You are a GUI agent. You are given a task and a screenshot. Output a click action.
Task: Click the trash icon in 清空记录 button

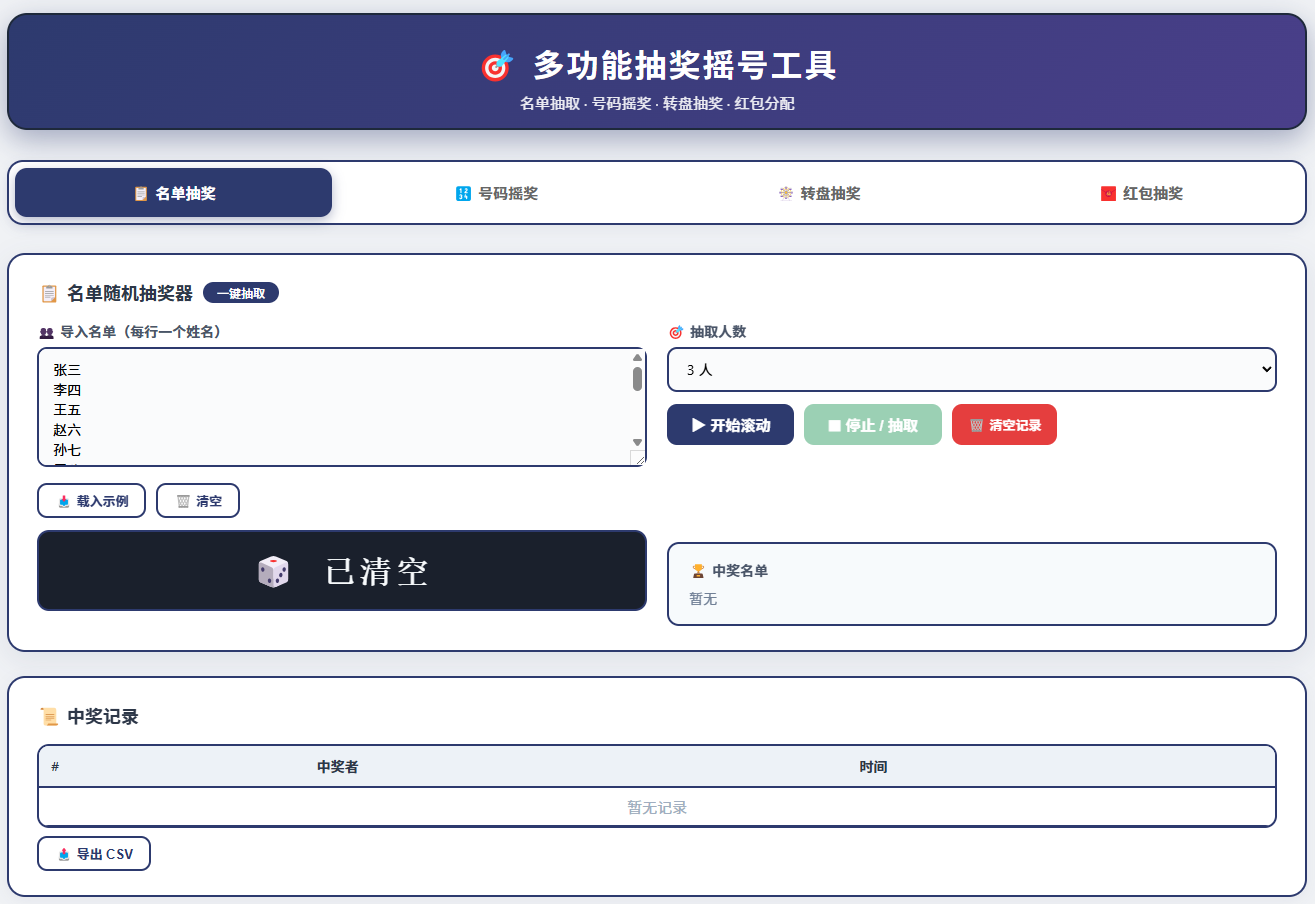coord(976,425)
